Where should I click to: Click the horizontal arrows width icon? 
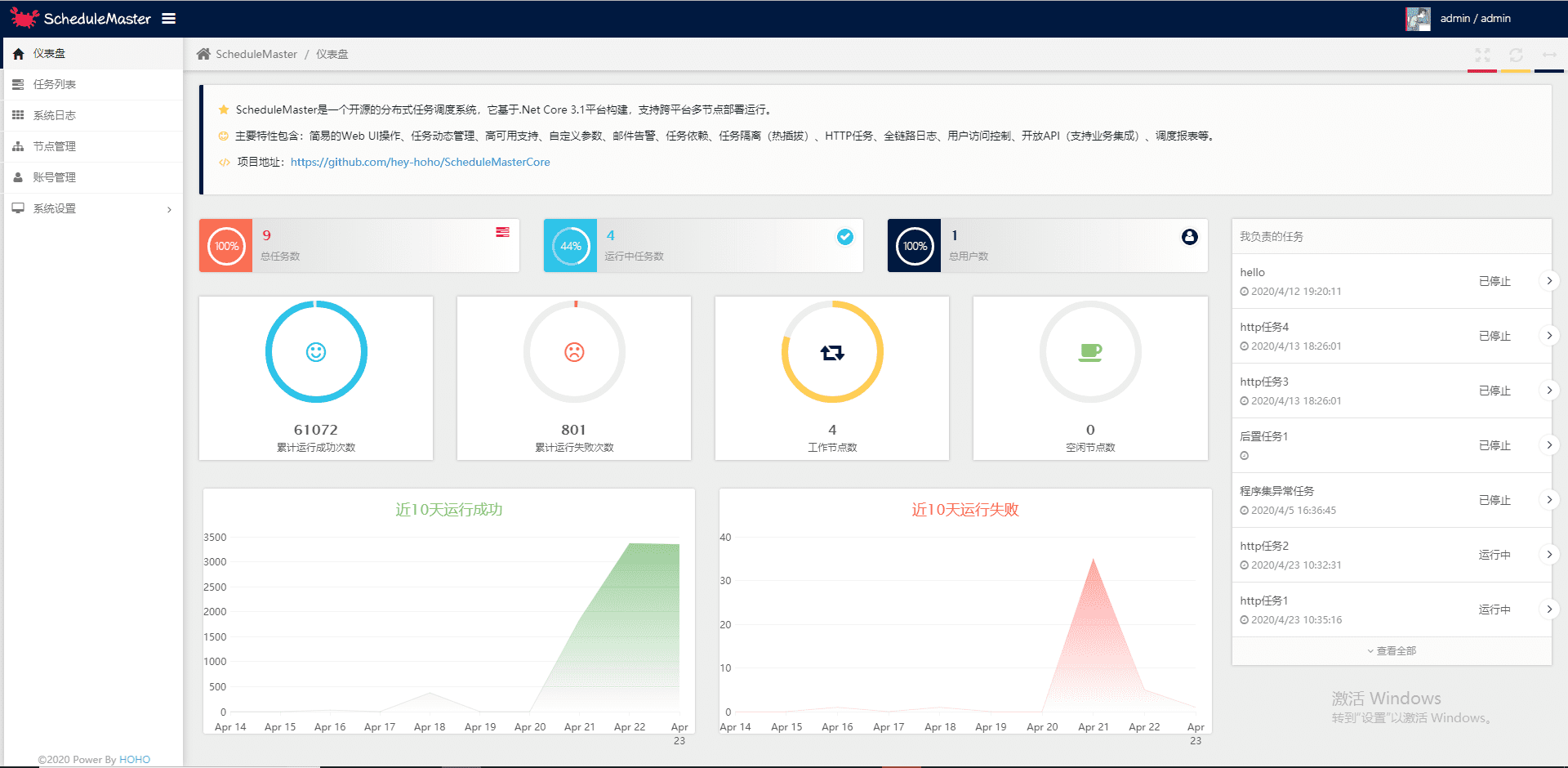click(x=1549, y=55)
